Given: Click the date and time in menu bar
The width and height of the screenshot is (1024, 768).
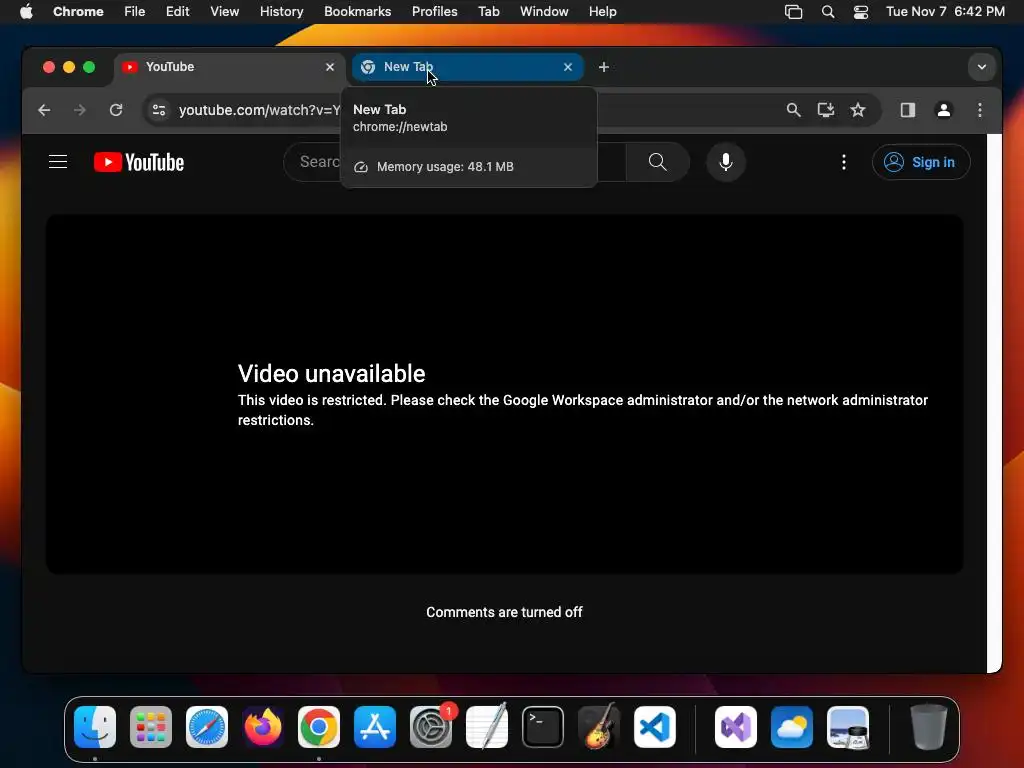Looking at the screenshot, I should pos(945,12).
